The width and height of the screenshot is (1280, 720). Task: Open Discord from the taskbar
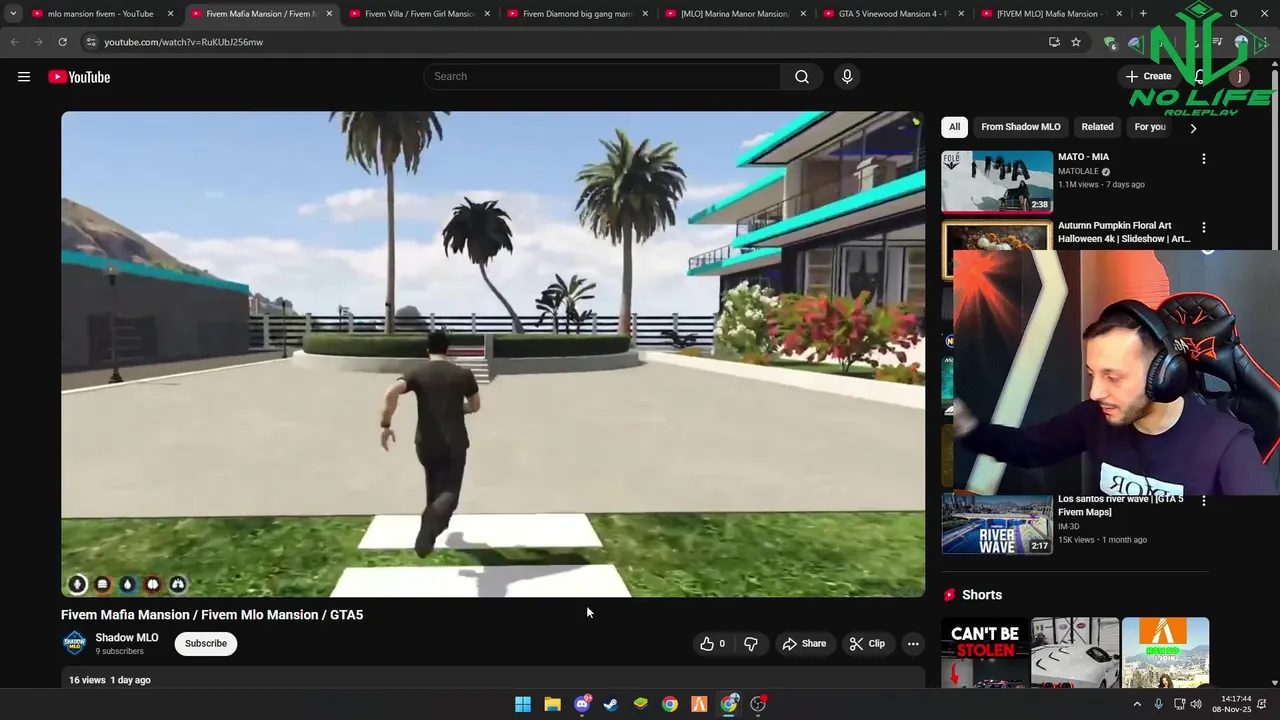click(582, 704)
